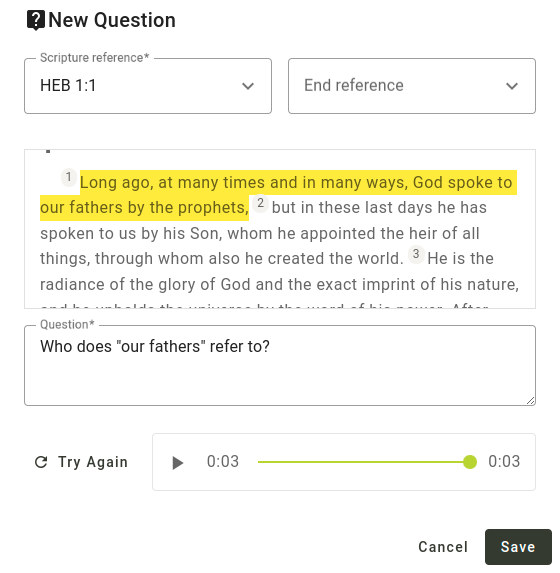Select verse number 3 marker

(416, 254)
